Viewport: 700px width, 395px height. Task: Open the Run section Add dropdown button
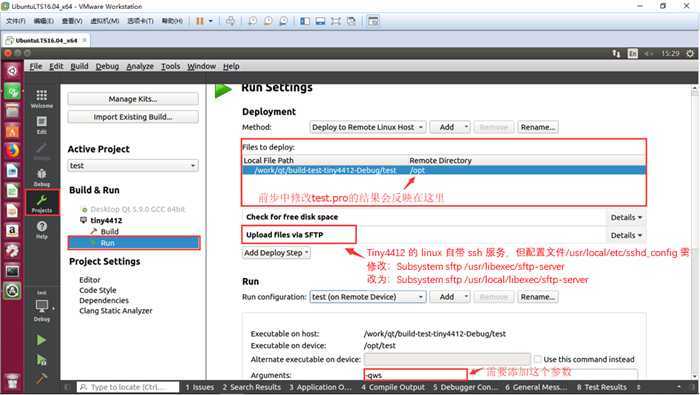click(x=450, y=297)
